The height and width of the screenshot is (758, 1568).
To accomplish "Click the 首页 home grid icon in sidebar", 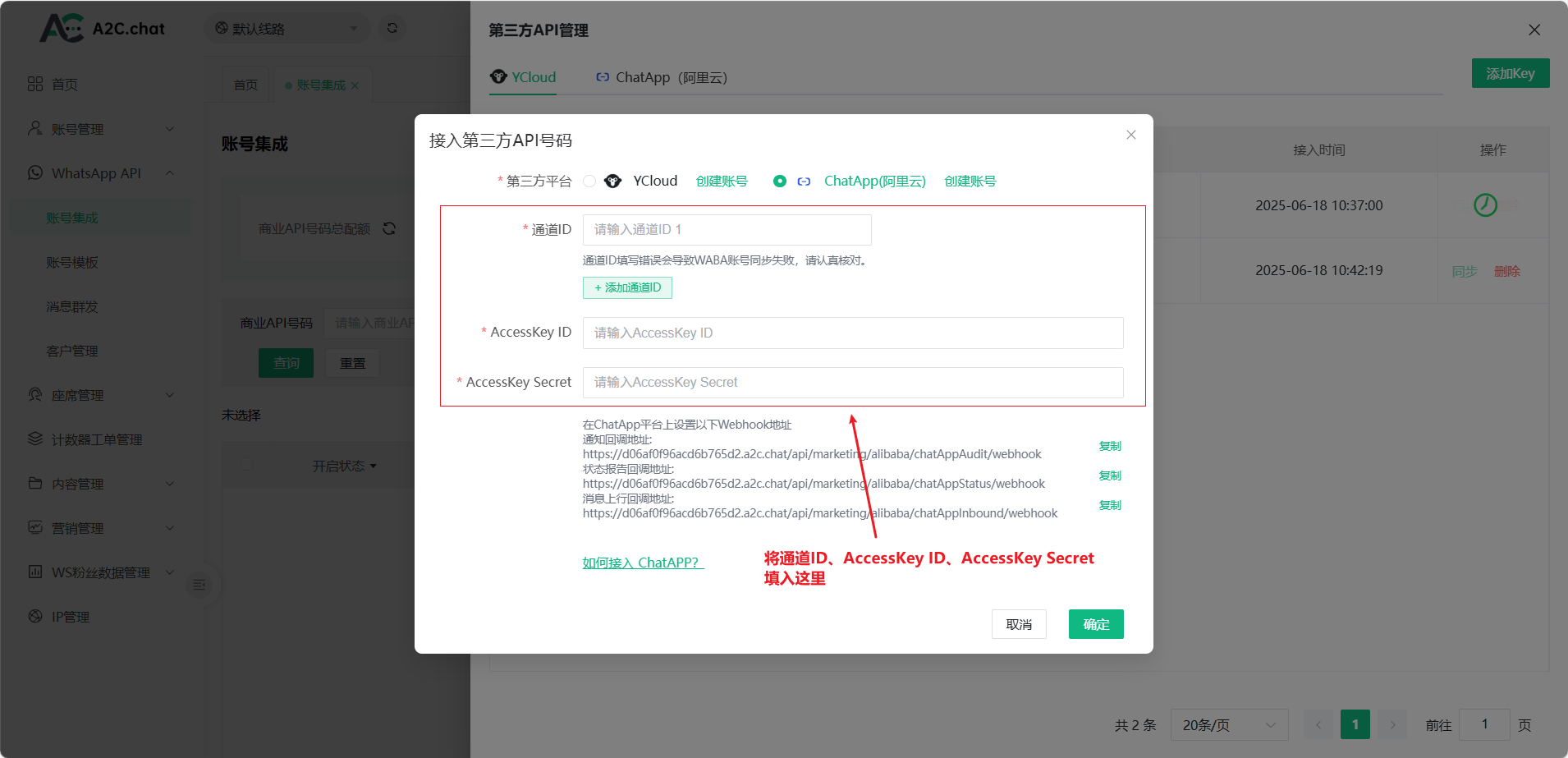I will pyautogui.click(x=35, y=84).
